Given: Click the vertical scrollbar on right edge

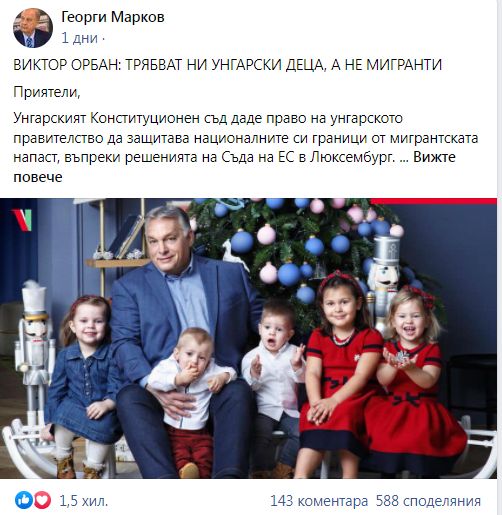Looking at the screenshot, I should point(499,257).
